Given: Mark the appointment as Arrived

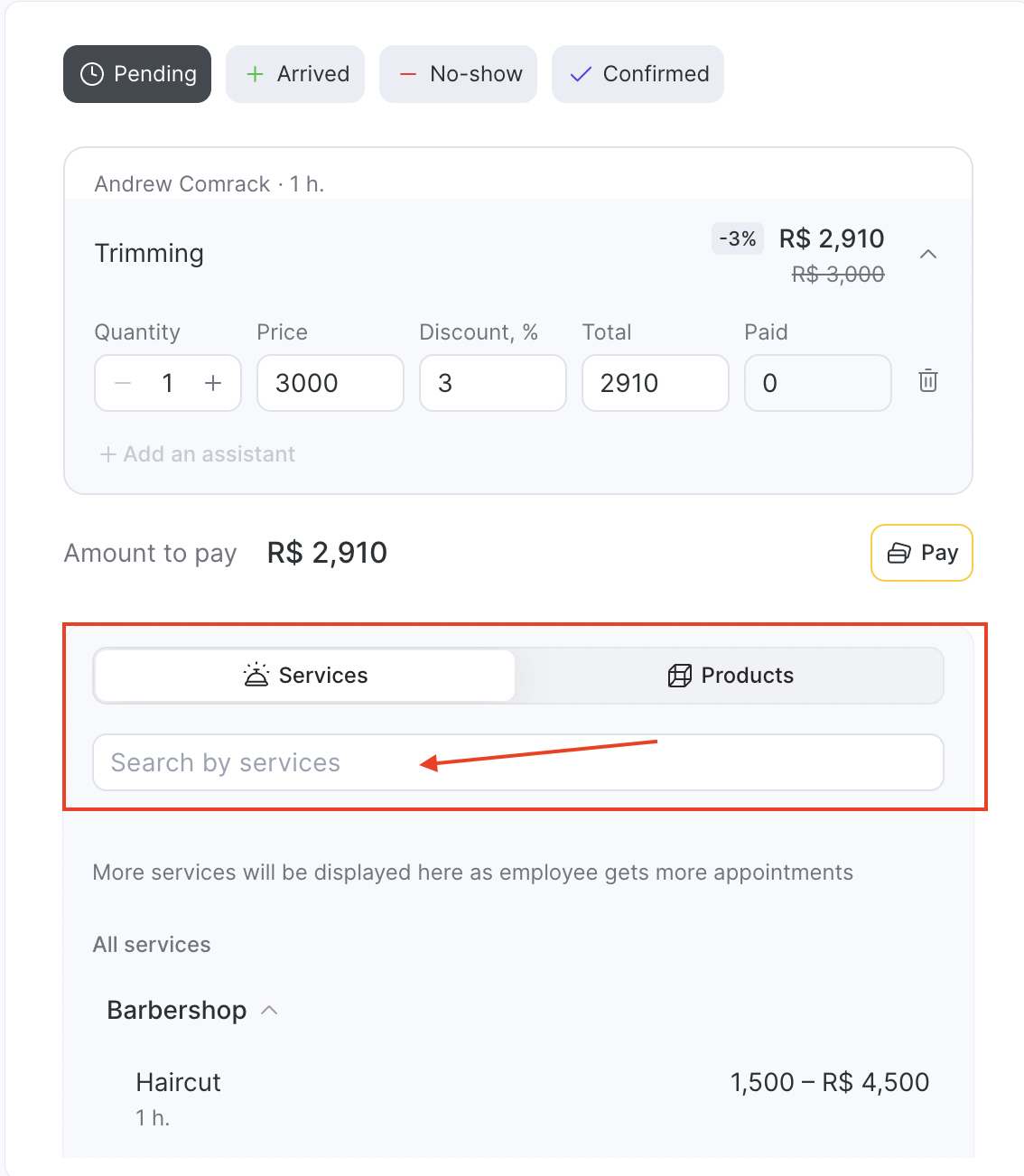Looking at the screenshot, I should click(x=295, y=74).
